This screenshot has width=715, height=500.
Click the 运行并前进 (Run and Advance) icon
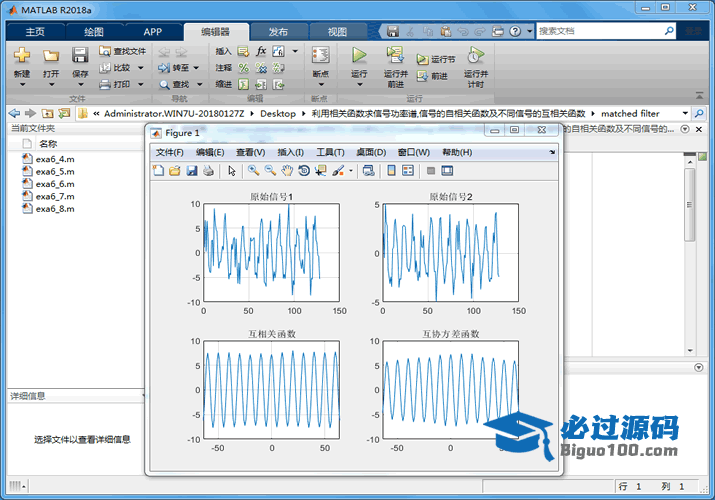point(395,55)
